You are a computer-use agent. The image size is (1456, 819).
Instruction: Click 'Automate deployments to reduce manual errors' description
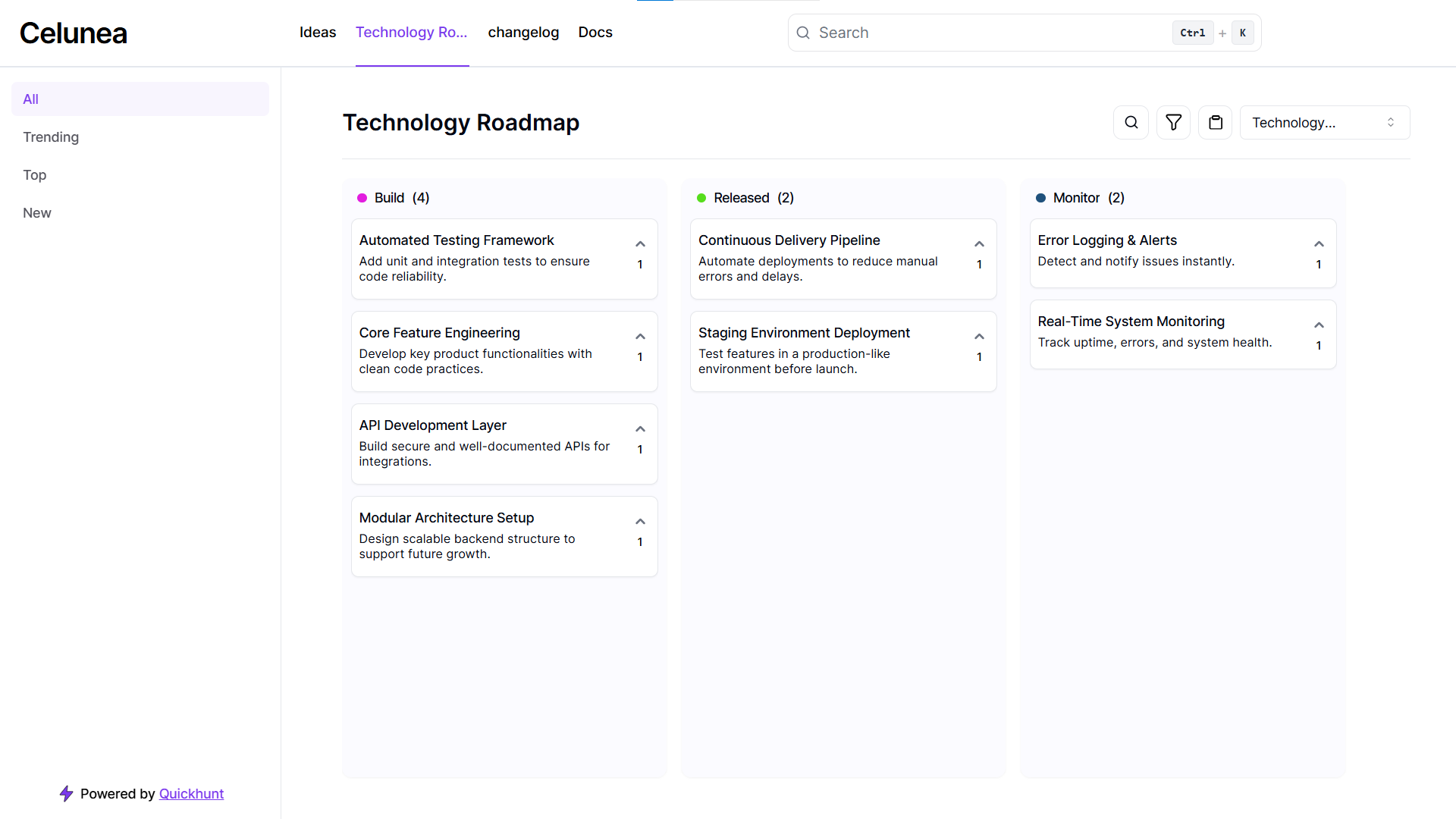point(818,269)
